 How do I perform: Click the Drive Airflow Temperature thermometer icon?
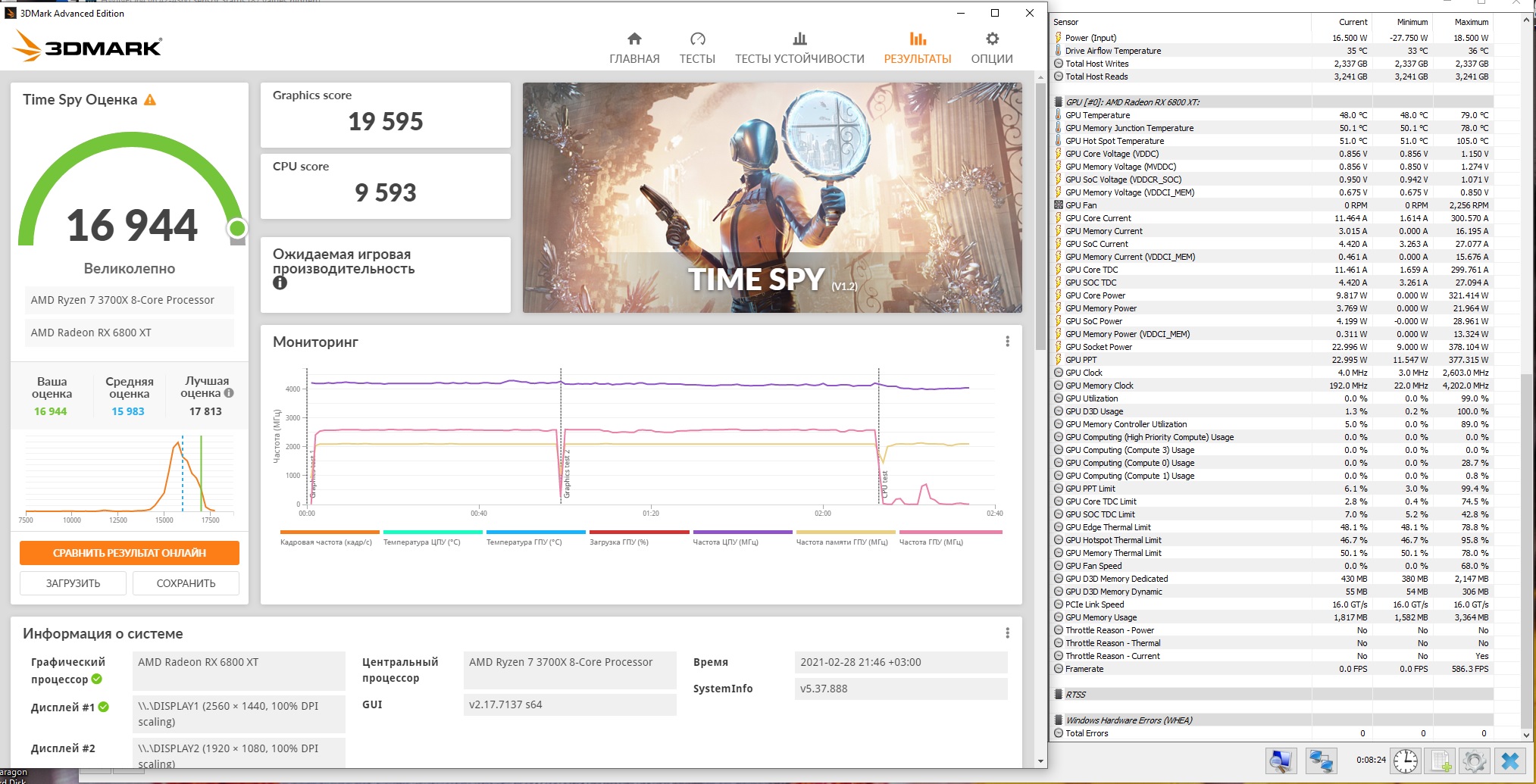pos(1059,51)
